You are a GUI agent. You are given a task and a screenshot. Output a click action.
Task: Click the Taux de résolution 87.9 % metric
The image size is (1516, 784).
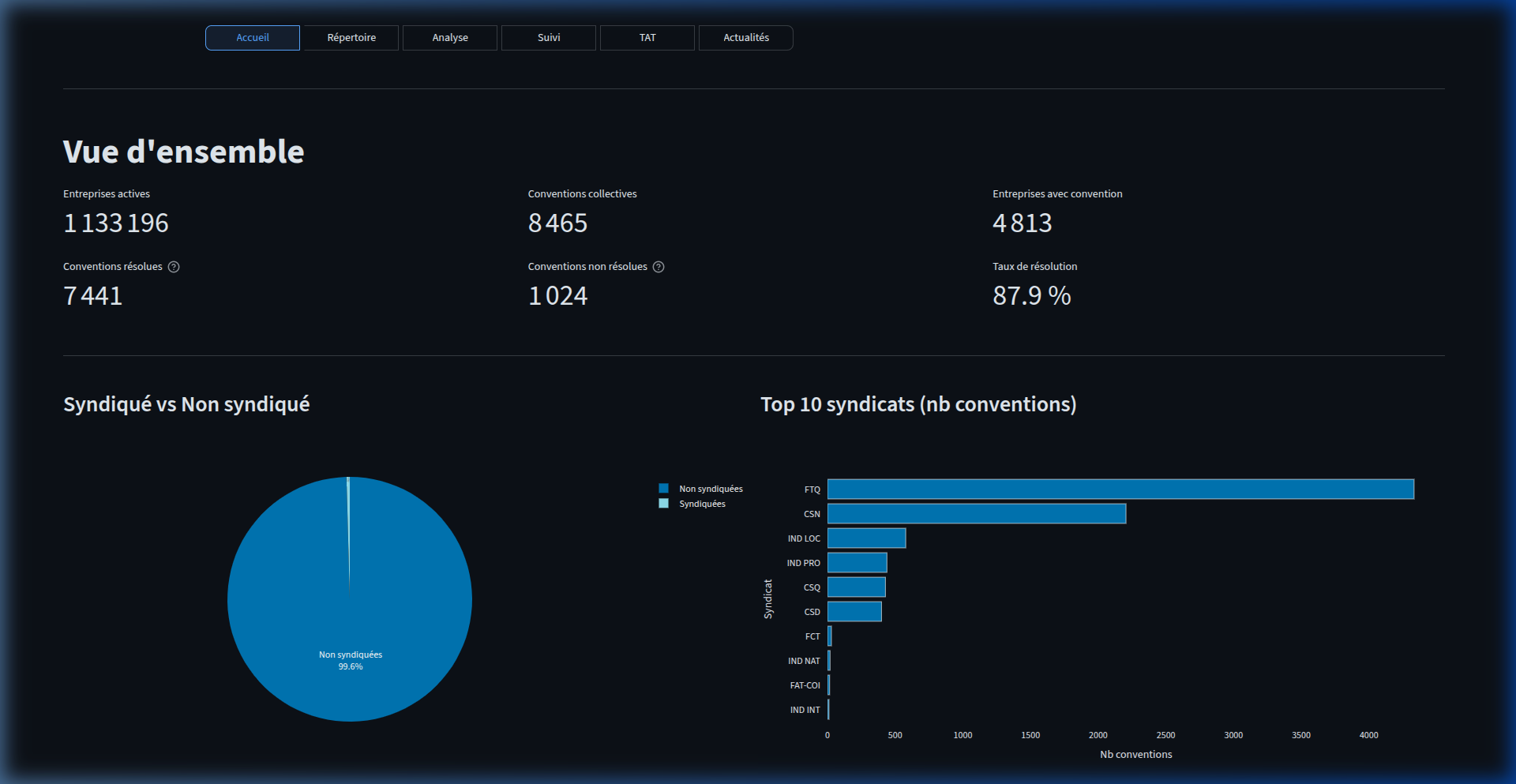click(x=1031, y=296)
